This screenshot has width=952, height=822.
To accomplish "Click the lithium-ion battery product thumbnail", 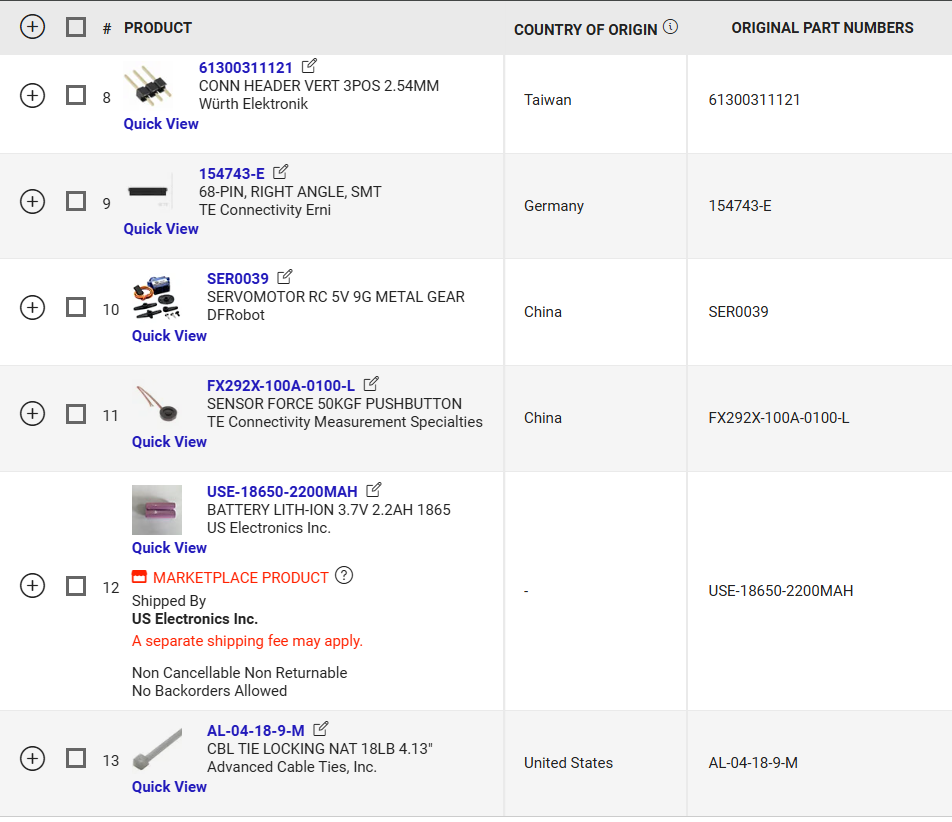I will 157,510.
